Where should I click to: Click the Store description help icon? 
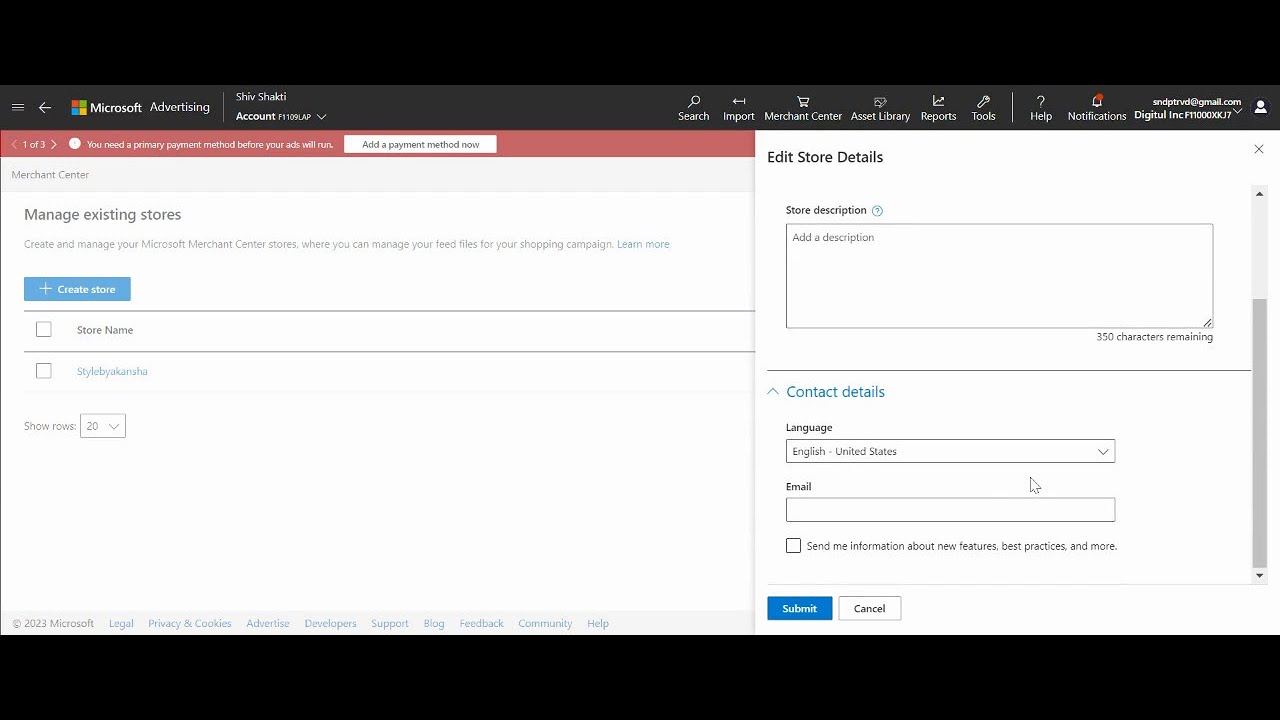pos(877,211)
